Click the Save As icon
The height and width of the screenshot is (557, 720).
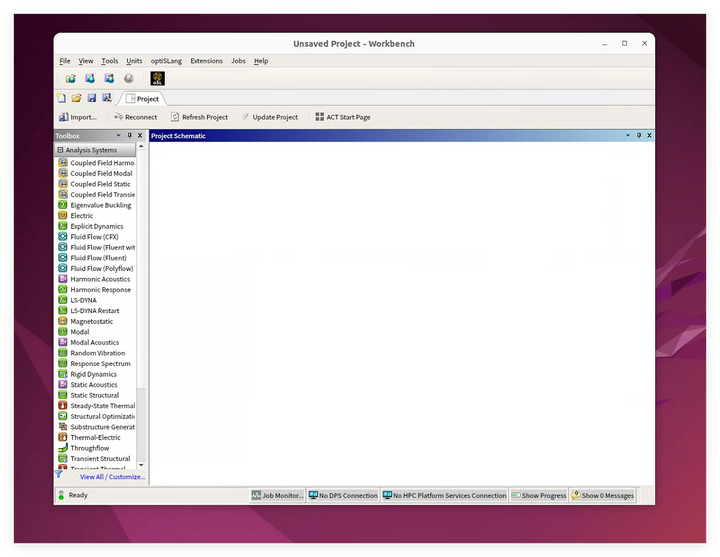(107, 98)
